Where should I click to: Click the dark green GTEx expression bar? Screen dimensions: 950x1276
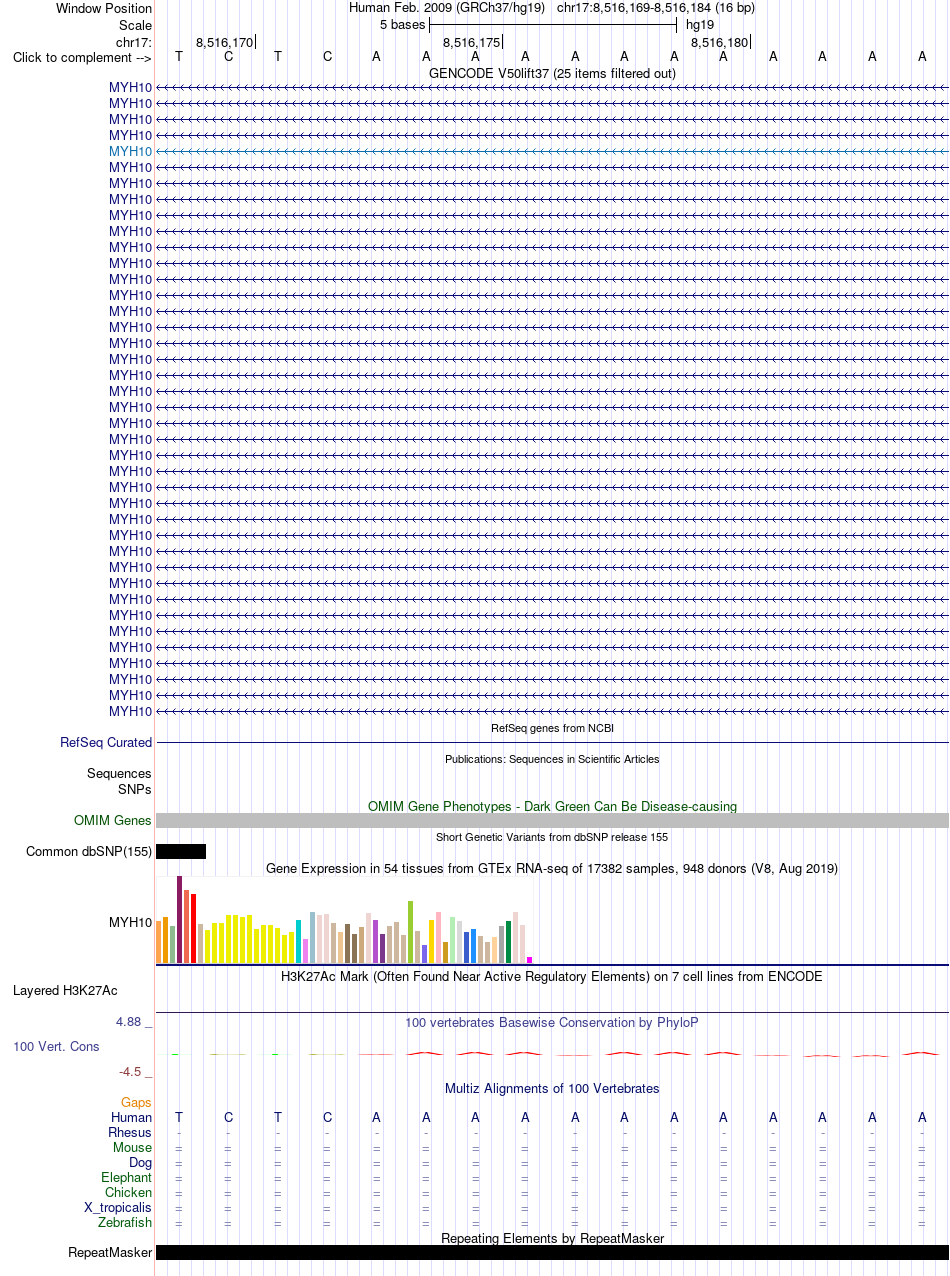click(509, 942)
